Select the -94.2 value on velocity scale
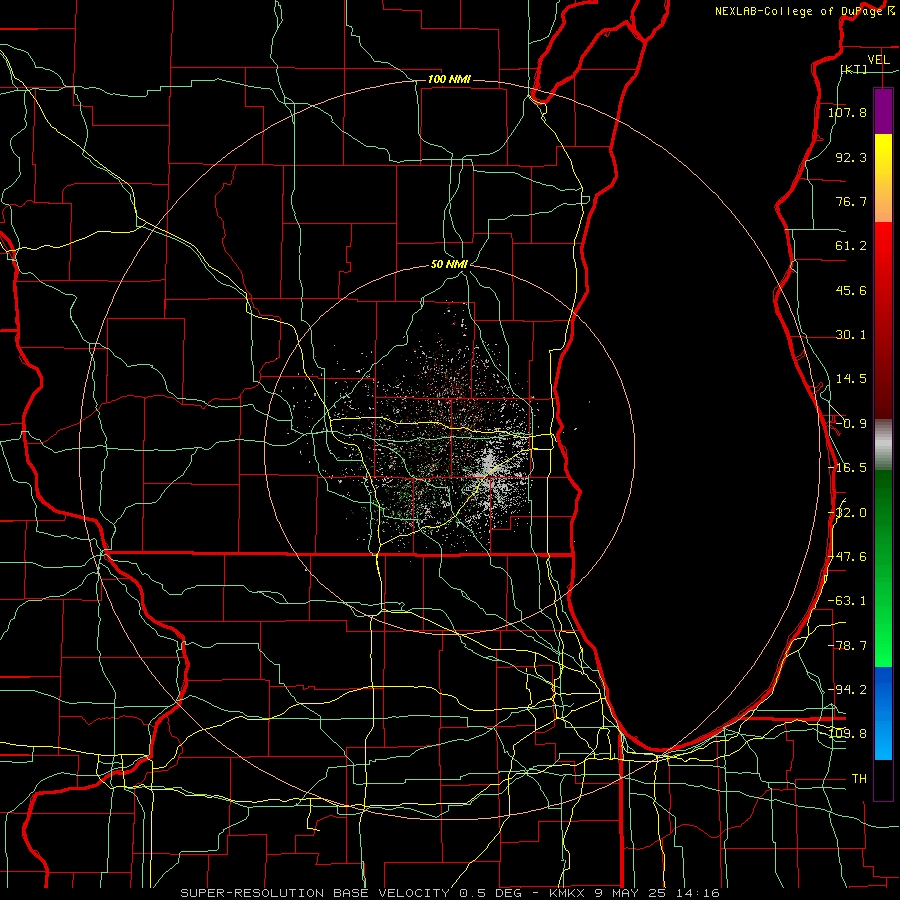Screen dimensions: 900x900 847,690
